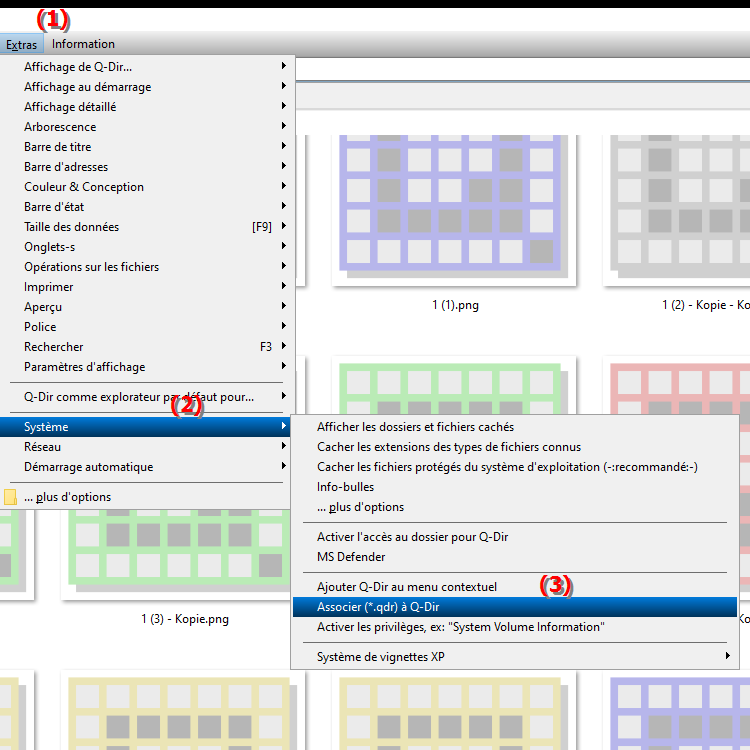Open Barre d'état submenu
The width and height of the screenshot is (750, 750).
[147, 207]
